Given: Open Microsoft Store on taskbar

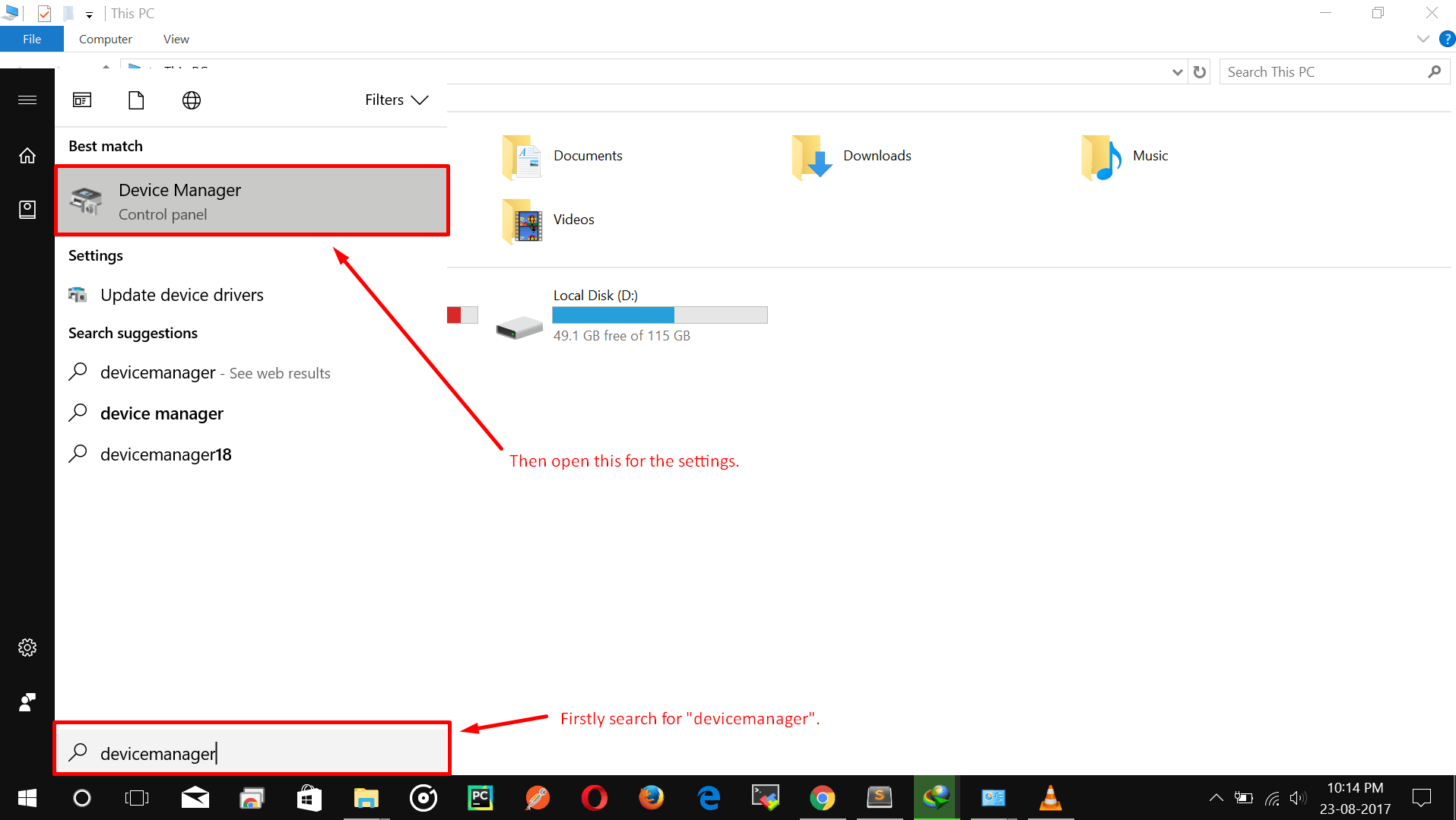Looking at the screenshot, I should pos(309,798).
